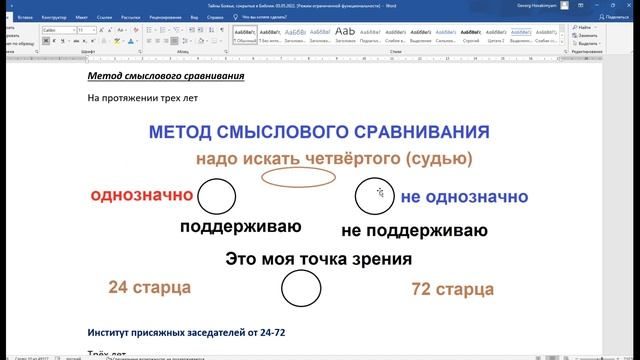Open the Ссылки ribbon tab

click(x=104, y=17)
